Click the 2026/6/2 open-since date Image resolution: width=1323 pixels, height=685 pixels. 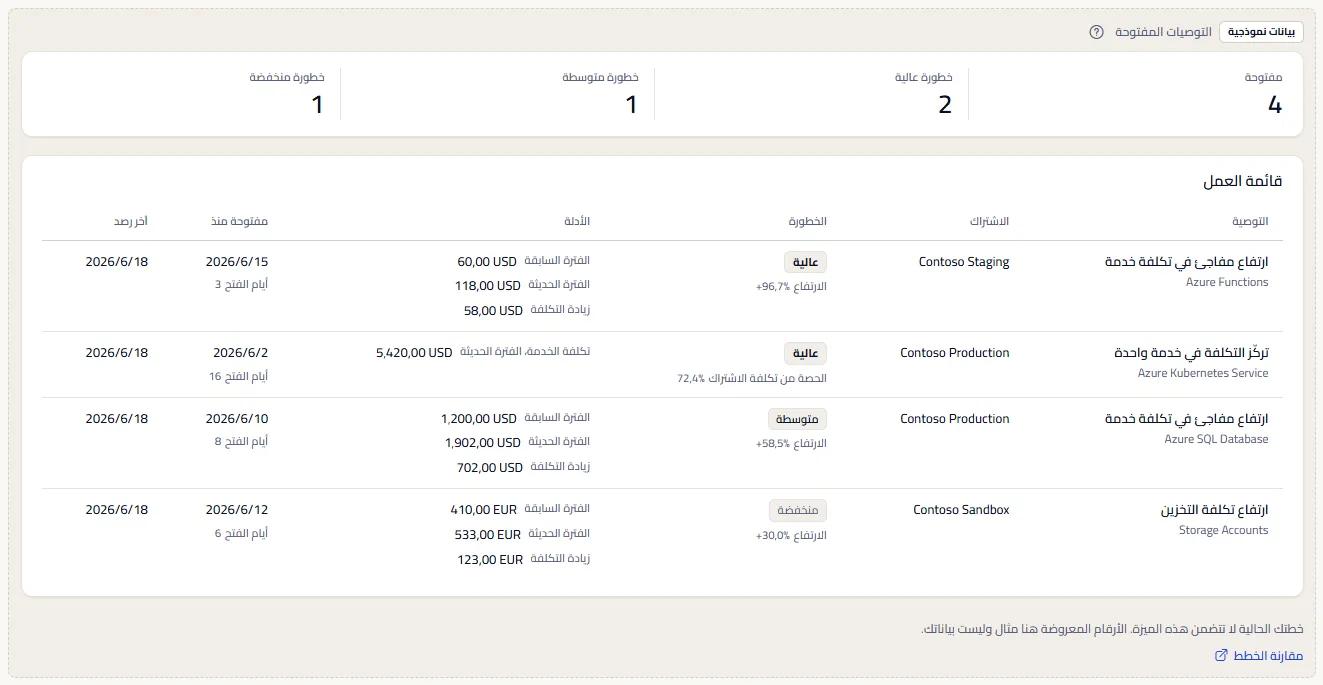click(x=241, y=353)
